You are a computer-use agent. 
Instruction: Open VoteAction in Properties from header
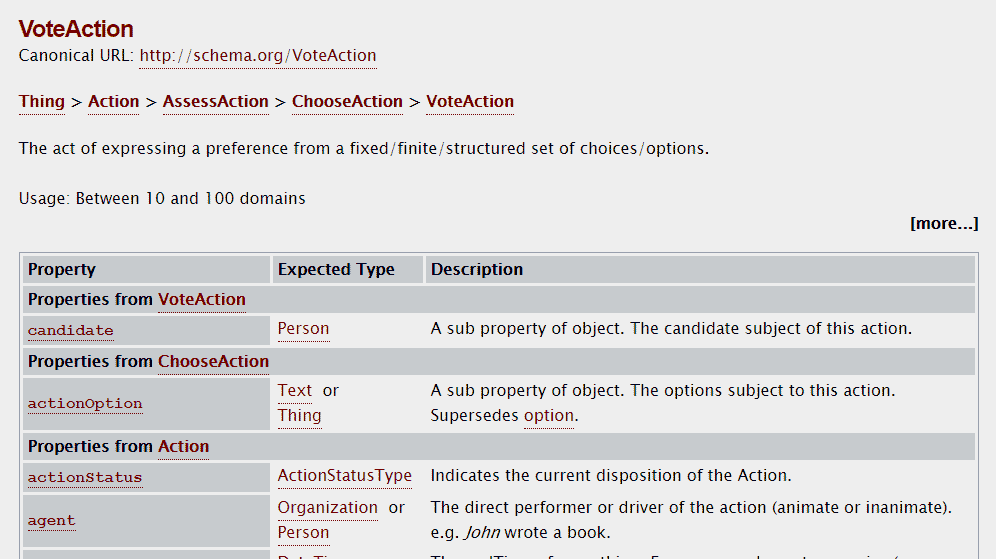tap(202, 299)
